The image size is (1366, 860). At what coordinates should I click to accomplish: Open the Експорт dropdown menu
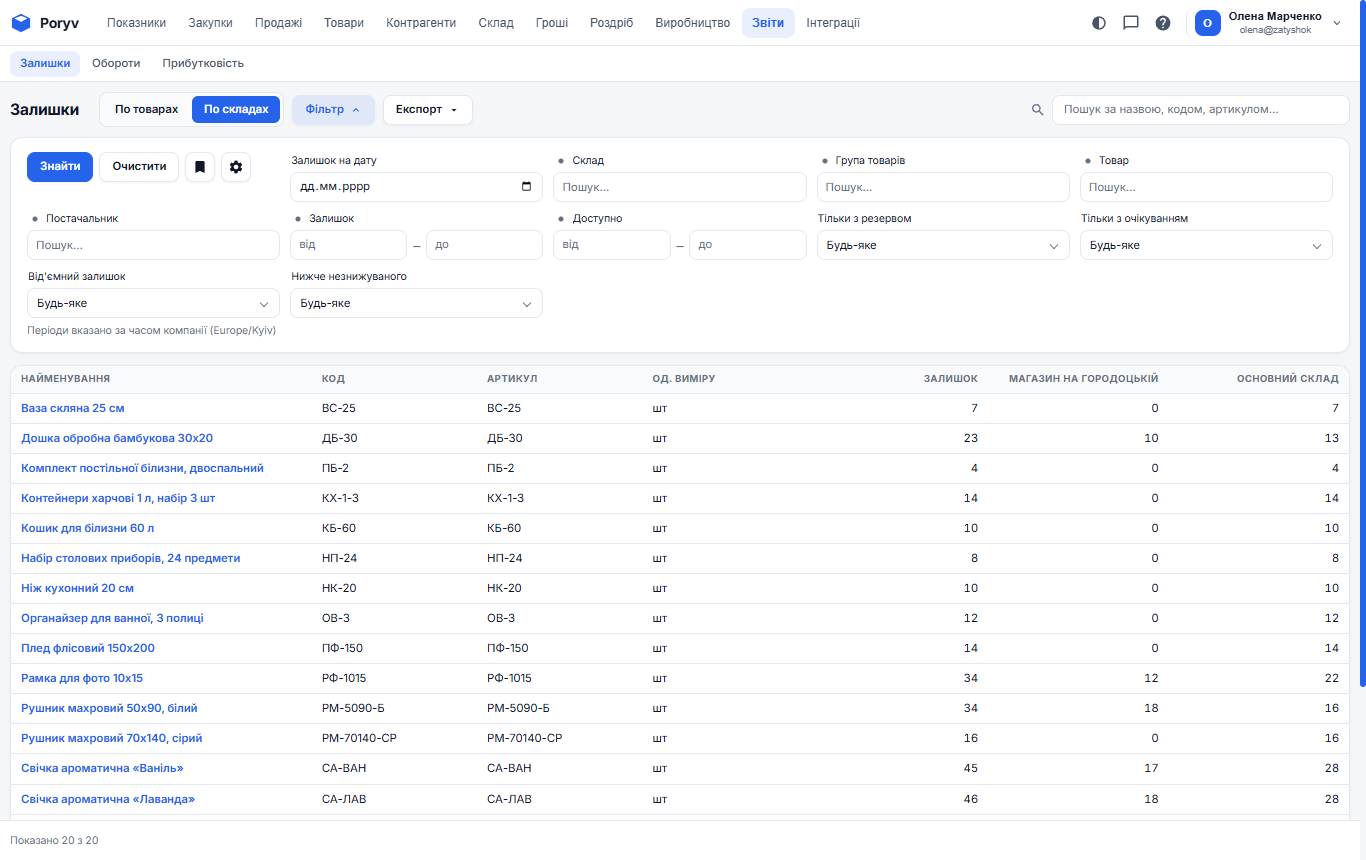pyautogui.click(x=427, y=110)
